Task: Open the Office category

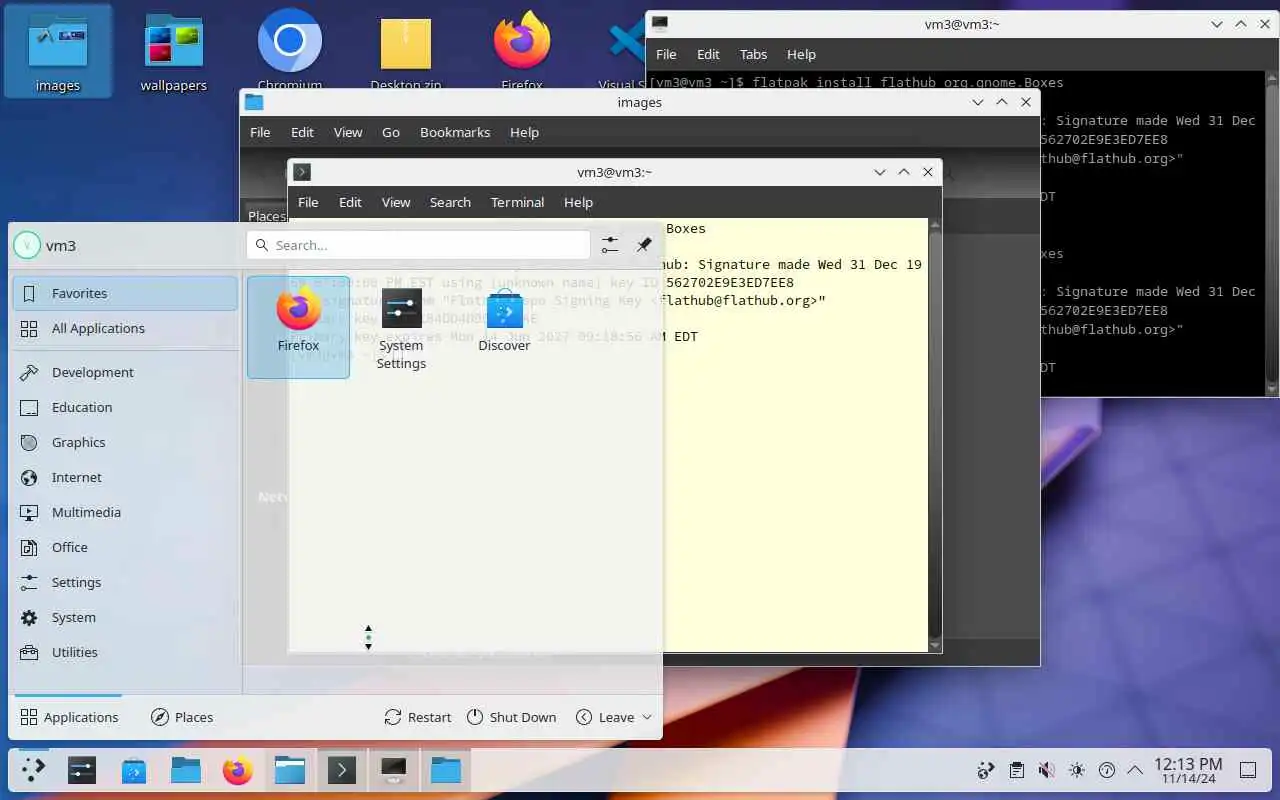Action: pyautogui.click(x=125, y=547)
